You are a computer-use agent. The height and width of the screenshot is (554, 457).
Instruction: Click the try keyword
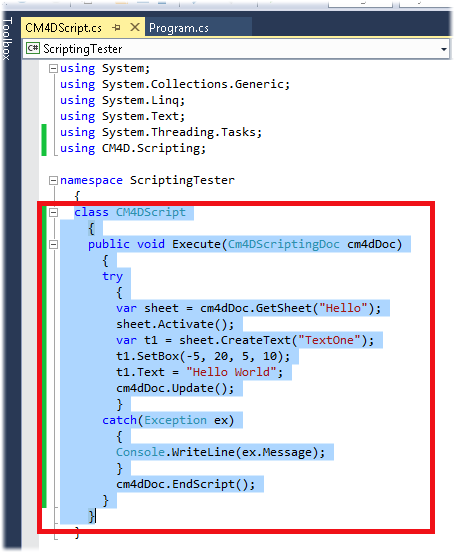pos(112,276)
